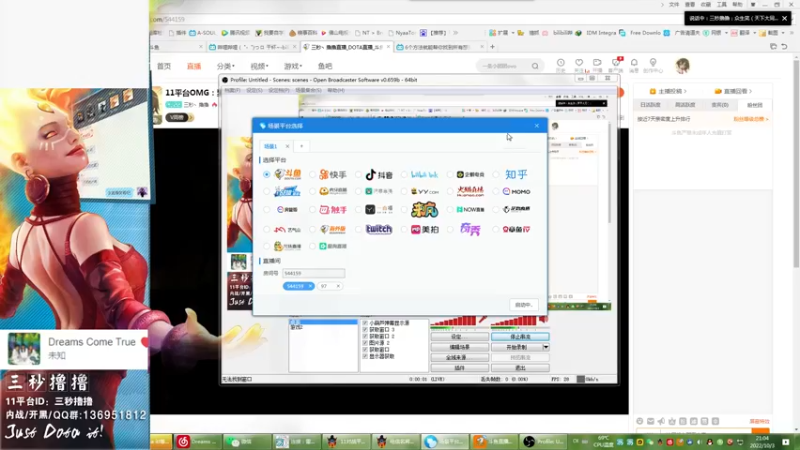Open the follow heart icon in Douyu header
Image resolution: width=800 pixels, height=450 pixels.
(579, 63)
